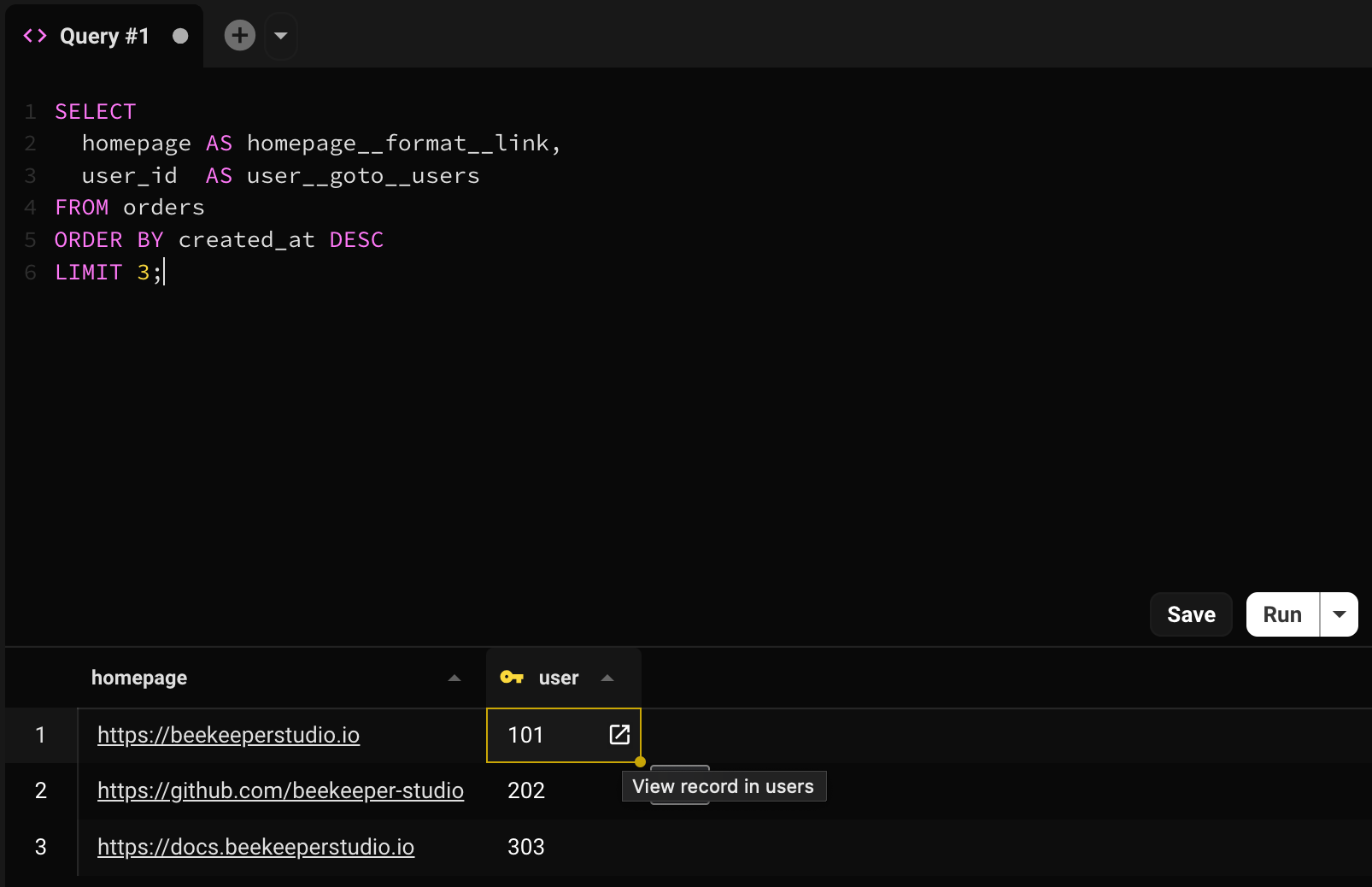
Task: Switch to the Query #1 tab
Action: [x=104, y=36]
